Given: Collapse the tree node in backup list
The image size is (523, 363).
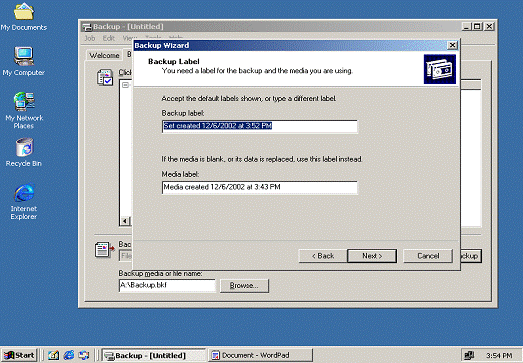Looking at the screenshot, I should (125, 85).
